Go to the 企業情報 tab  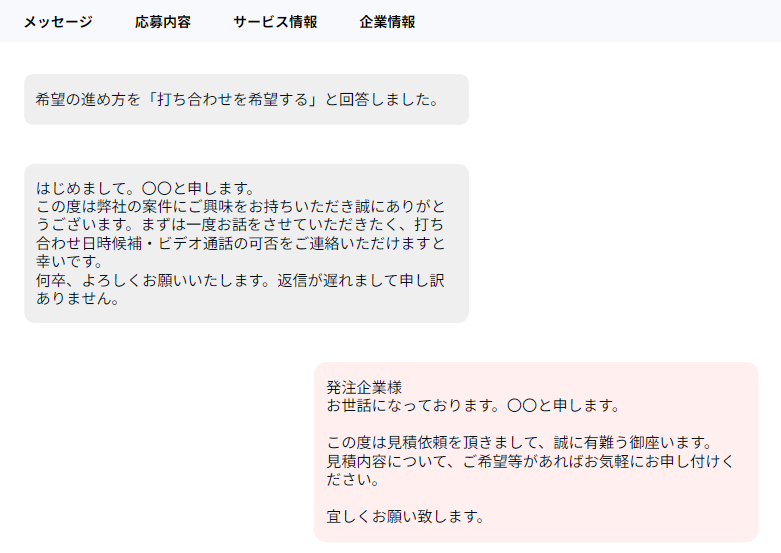387,22
